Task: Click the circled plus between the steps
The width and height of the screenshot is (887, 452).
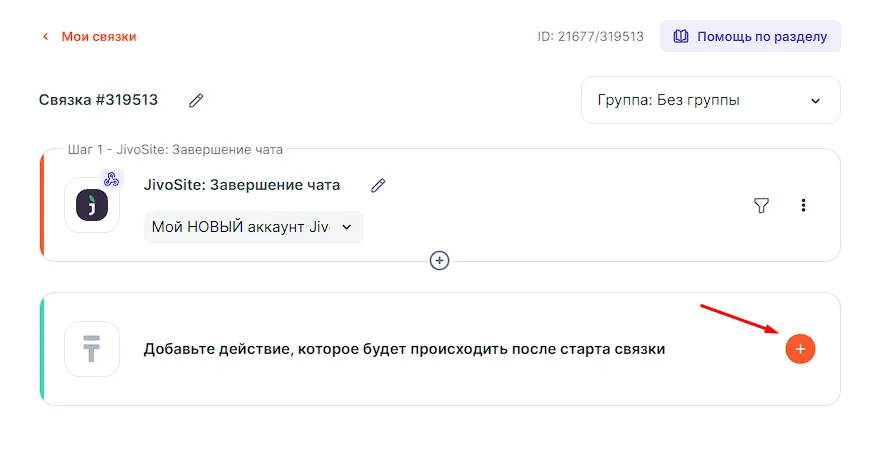Action: 439,260
